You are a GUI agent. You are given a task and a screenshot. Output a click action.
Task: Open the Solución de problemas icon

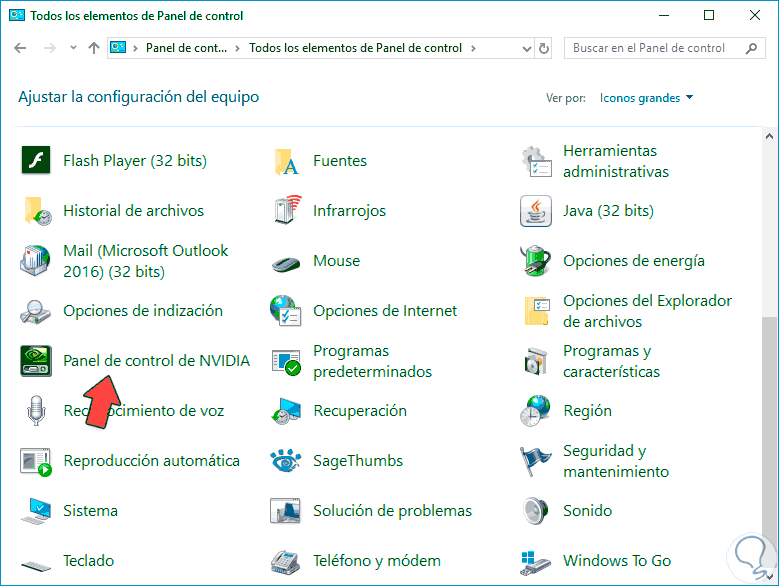coord(285,511)
